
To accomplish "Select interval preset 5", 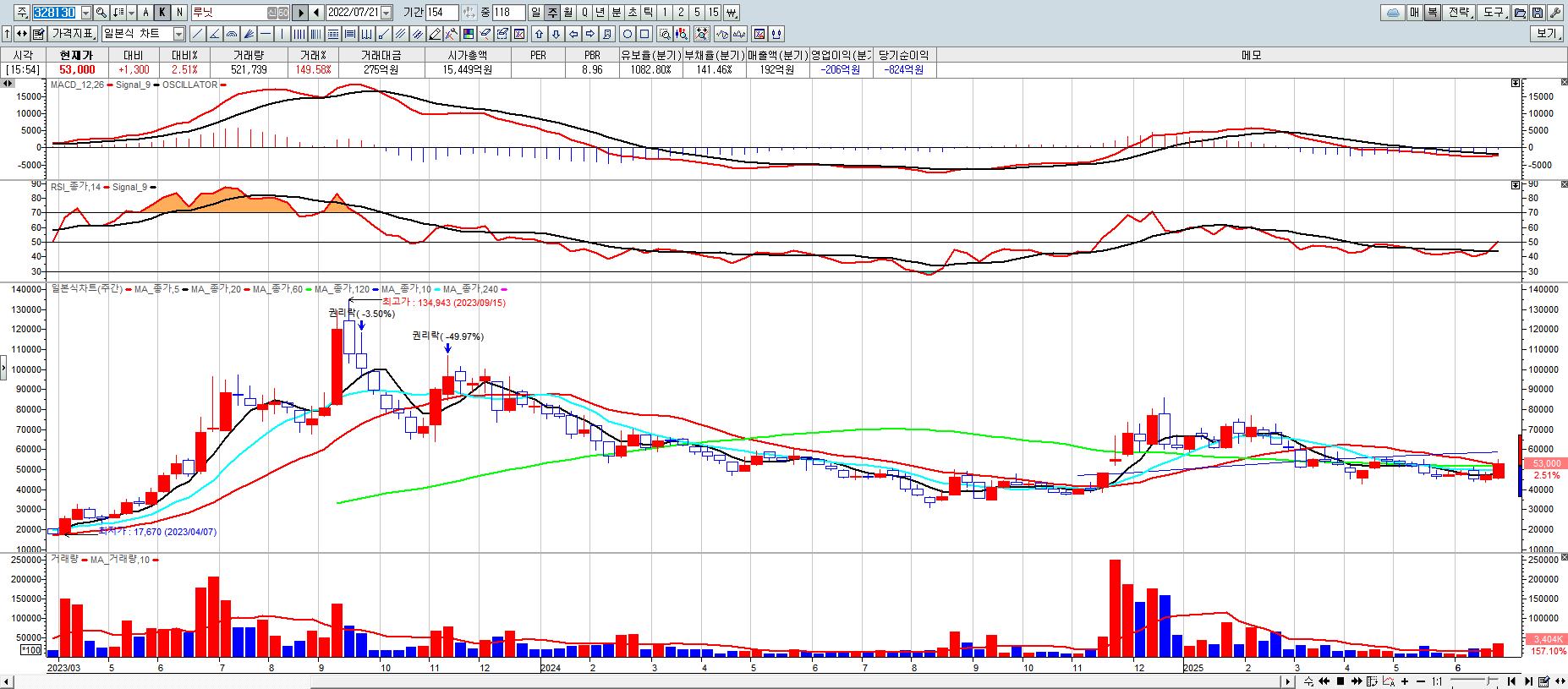I will tap(697, 13).
